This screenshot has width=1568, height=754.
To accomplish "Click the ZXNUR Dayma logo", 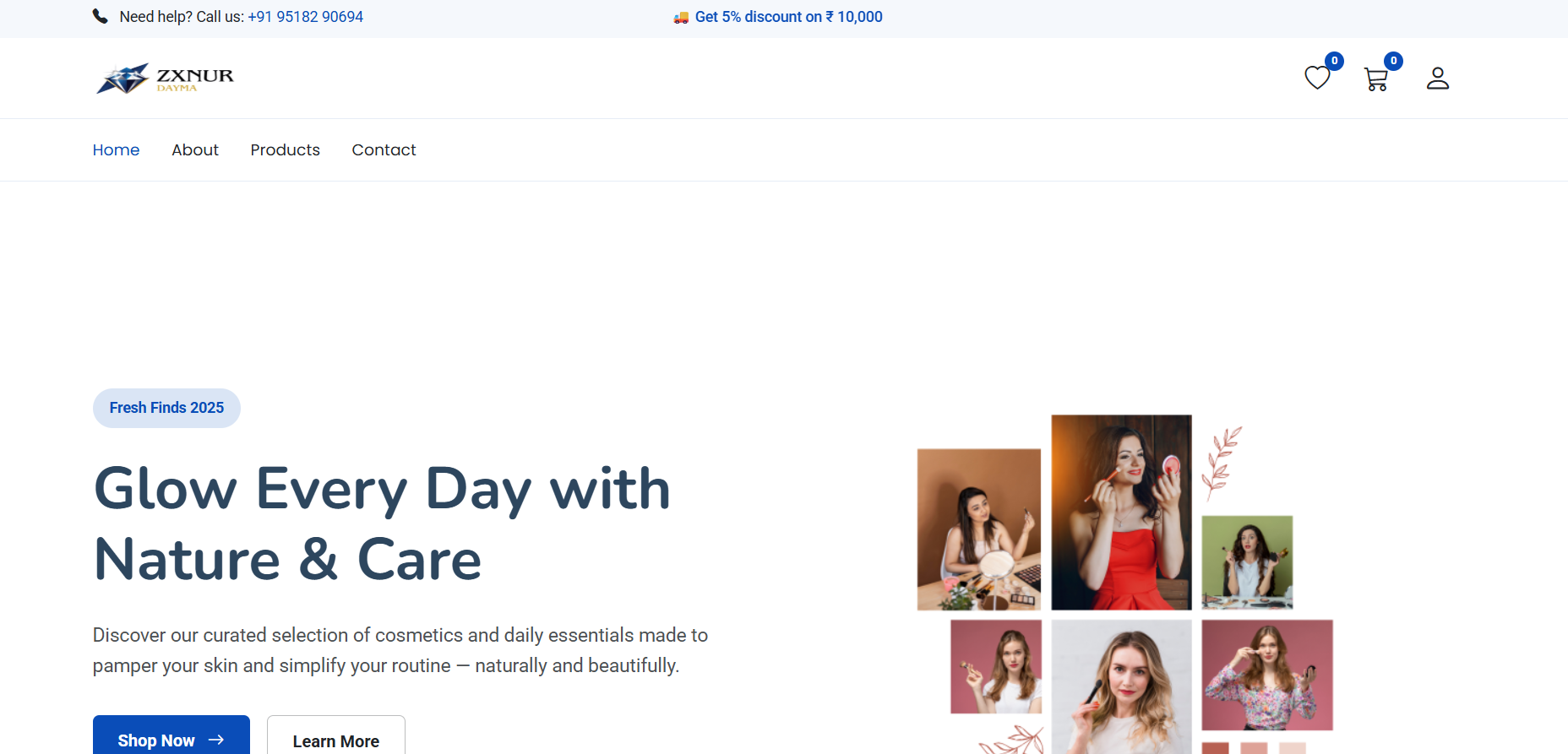I will (165, 79).
